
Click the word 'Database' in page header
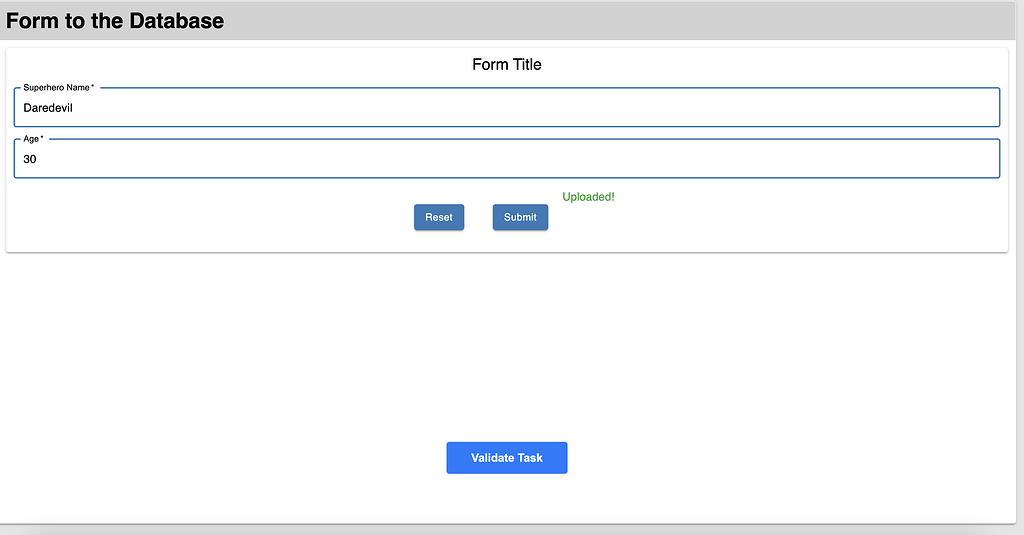coord(176,20)
